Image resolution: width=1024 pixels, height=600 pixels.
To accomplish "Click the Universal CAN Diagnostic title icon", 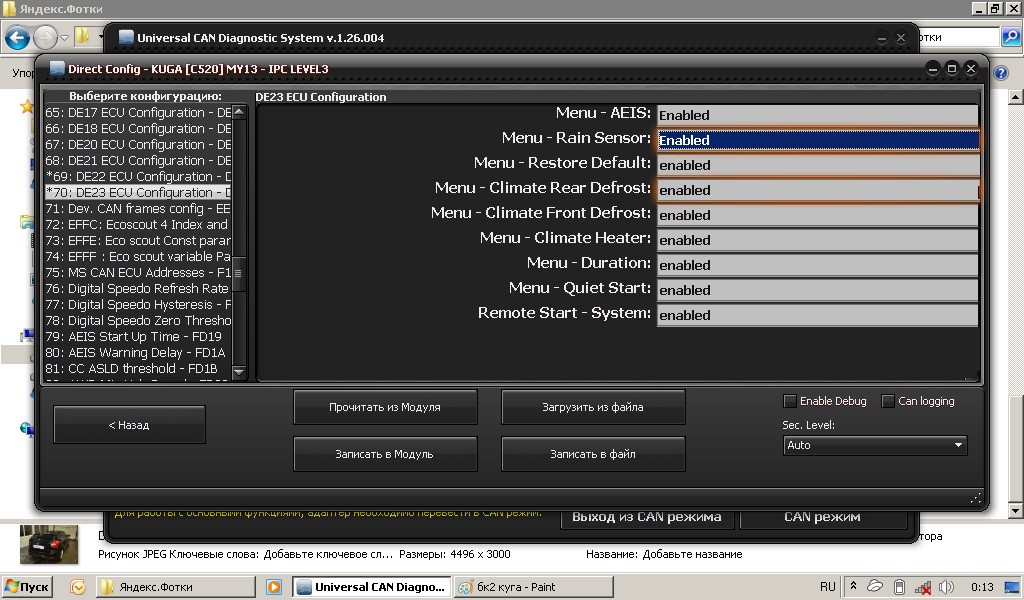I will 126,37.
